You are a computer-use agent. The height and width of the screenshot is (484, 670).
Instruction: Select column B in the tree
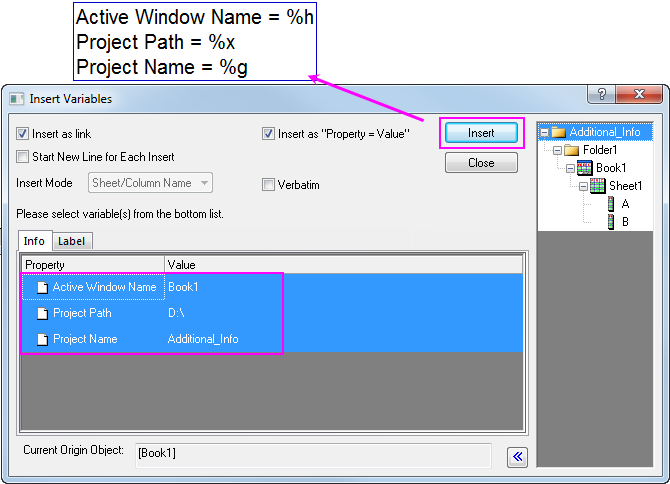click(625, 222)
